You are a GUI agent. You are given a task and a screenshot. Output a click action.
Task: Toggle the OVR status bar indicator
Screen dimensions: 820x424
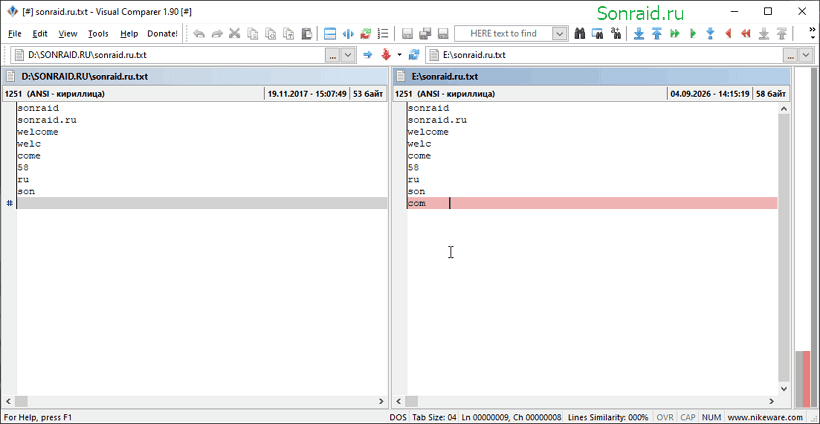coord(665,417)
